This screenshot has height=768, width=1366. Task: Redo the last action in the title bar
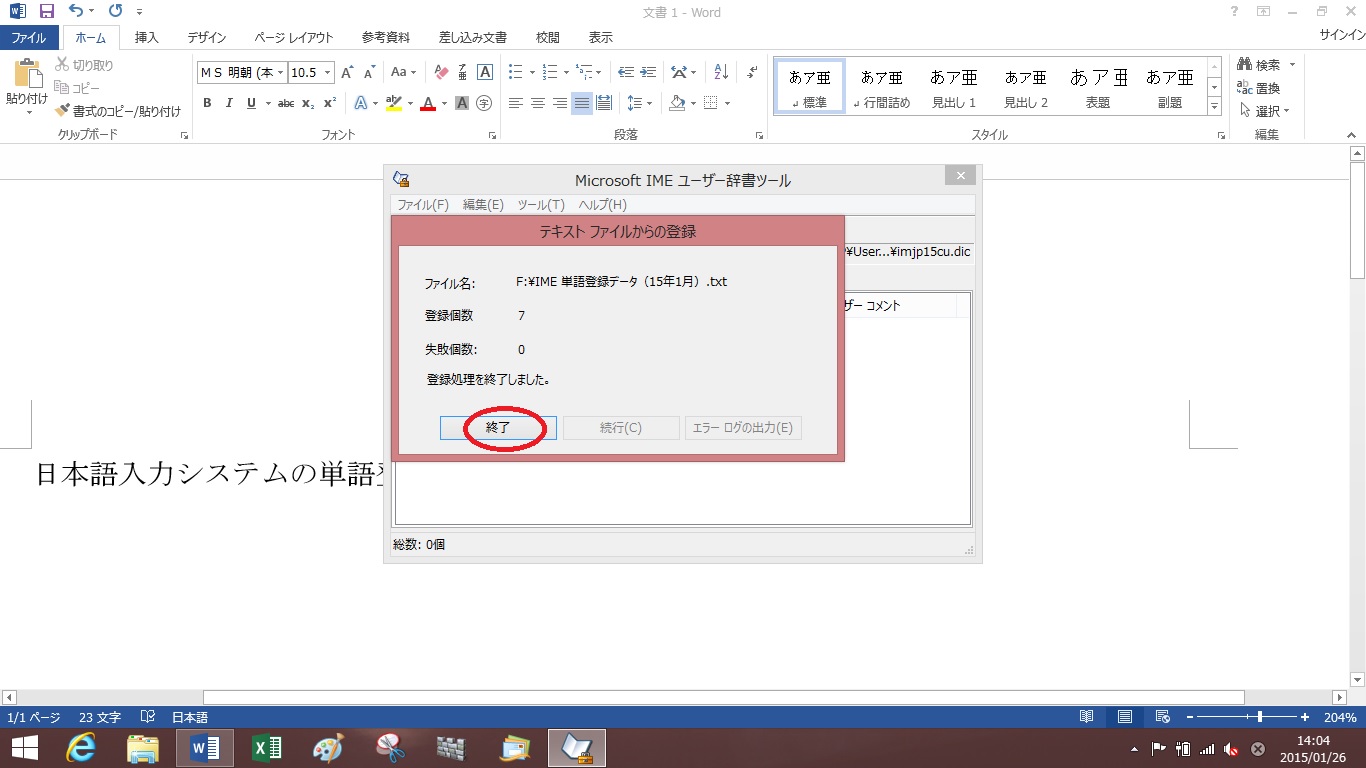pyautogui.click(x=115, y=12)
